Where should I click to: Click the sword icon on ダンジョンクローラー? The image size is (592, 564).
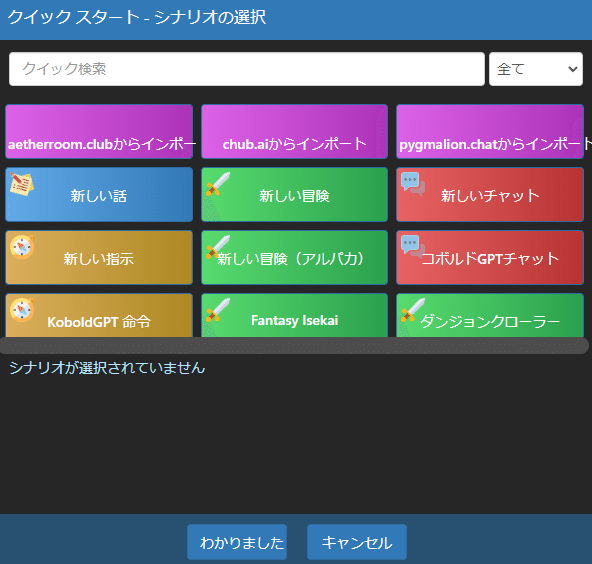click(x=413, y=310)
